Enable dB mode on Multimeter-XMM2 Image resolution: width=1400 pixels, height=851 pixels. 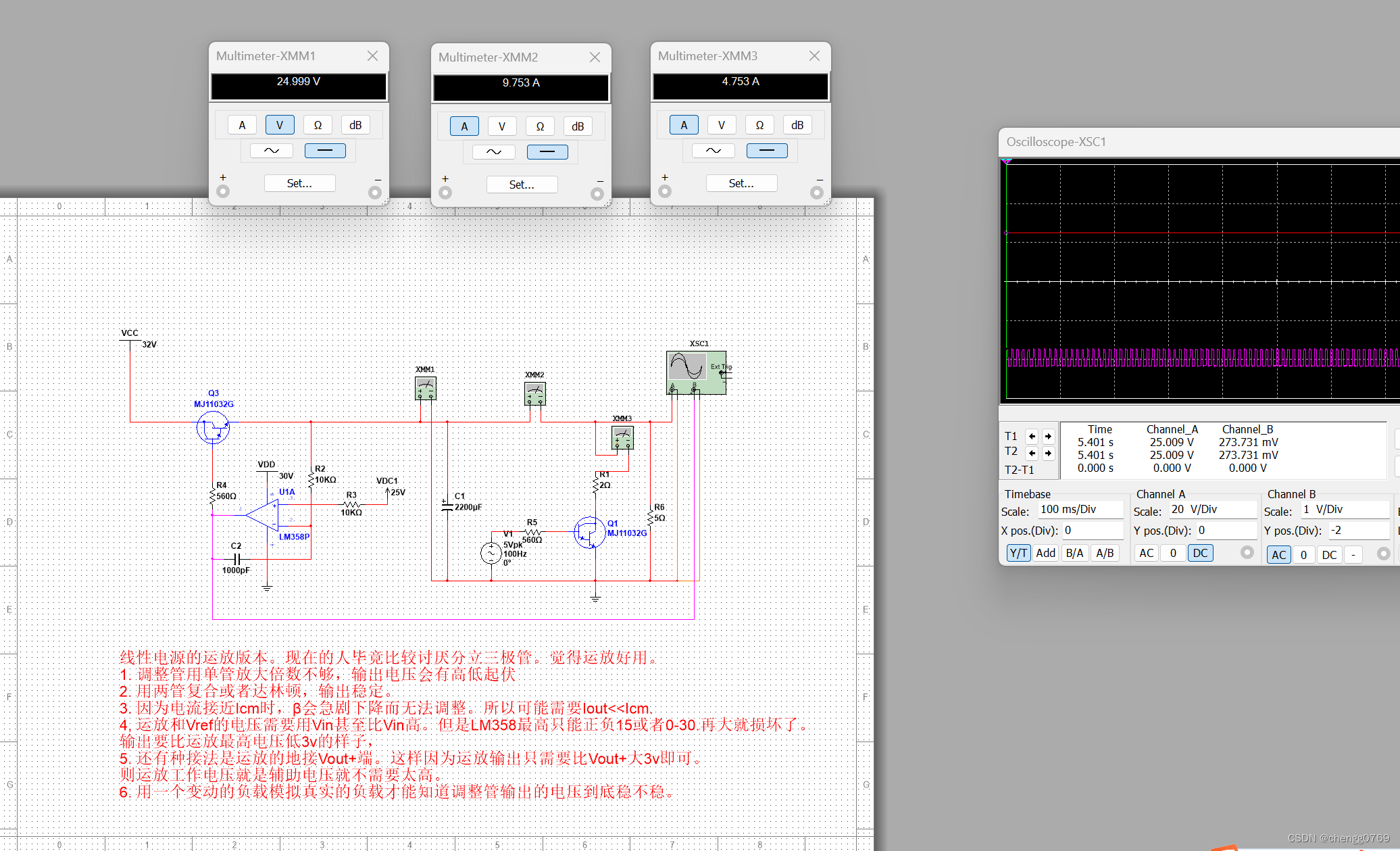578,126
